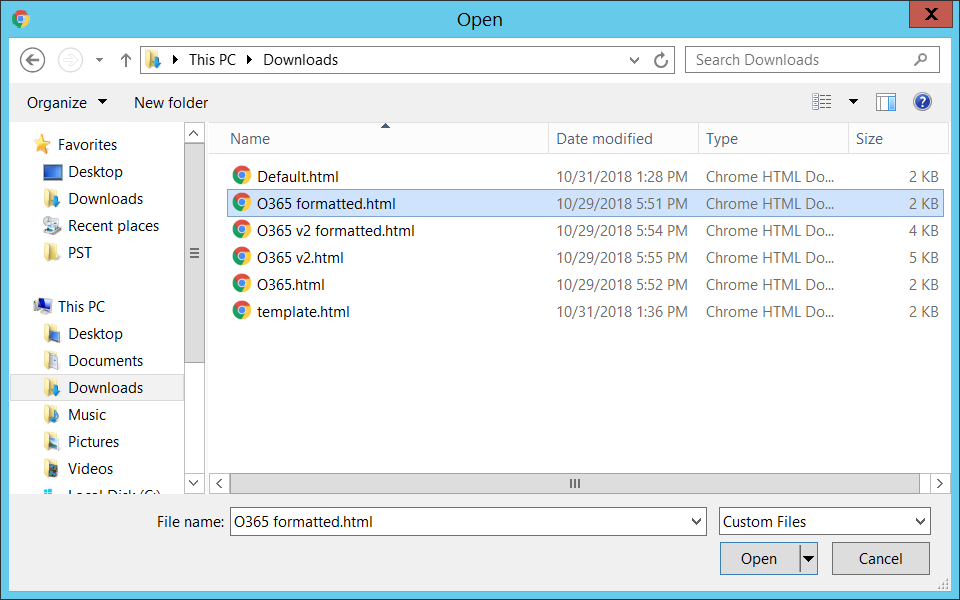Click the Chrome icon of Default.html
Screen dimensions: 960x600
click(241, 176)
